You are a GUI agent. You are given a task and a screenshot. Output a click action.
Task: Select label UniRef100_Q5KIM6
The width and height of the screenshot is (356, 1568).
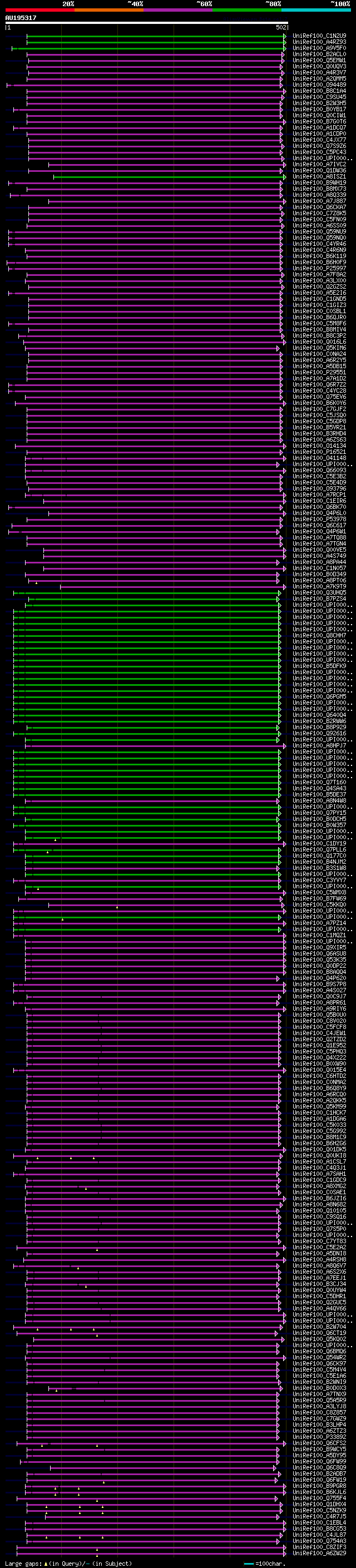pos(319,348)
